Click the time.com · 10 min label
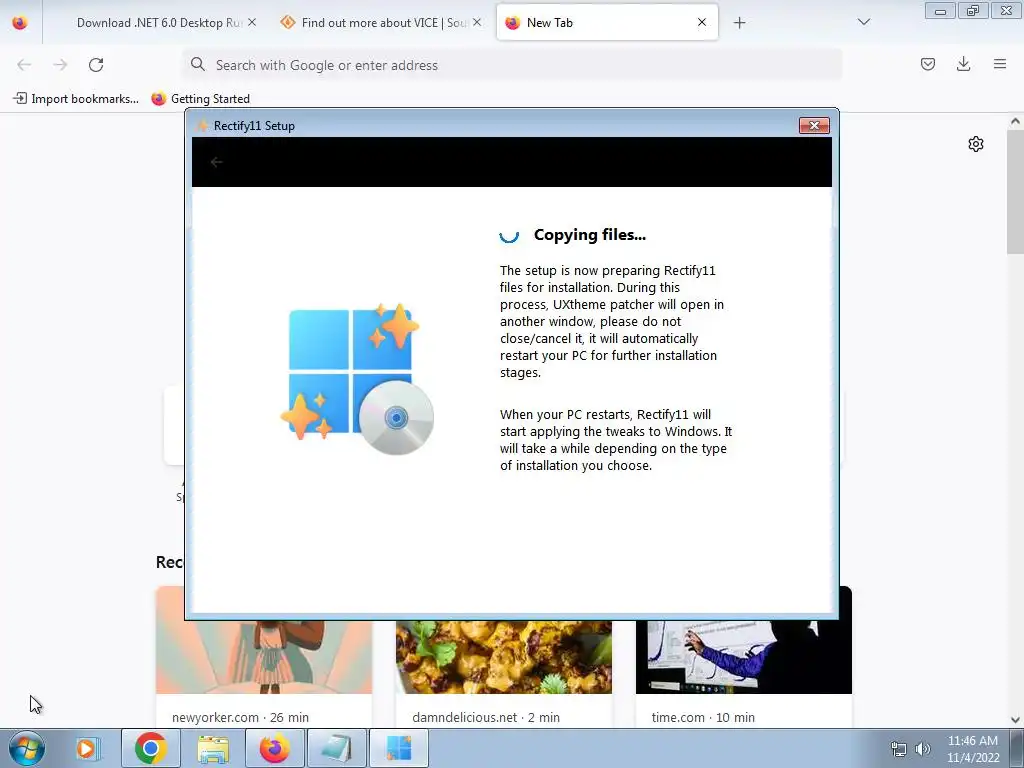 point(703,717)
